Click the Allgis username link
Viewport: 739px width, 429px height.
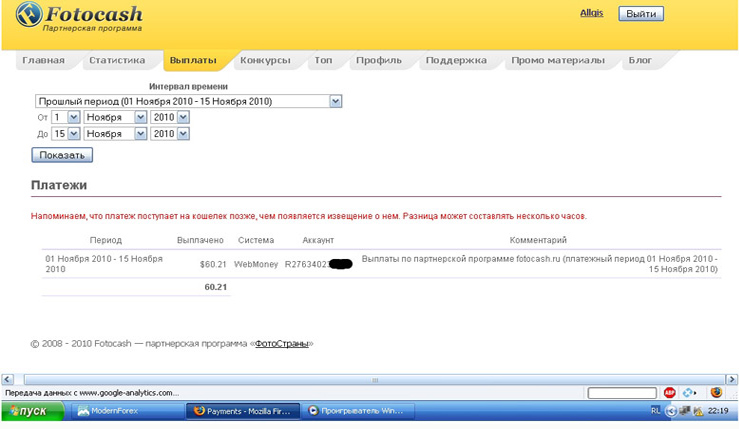[591, 13]
